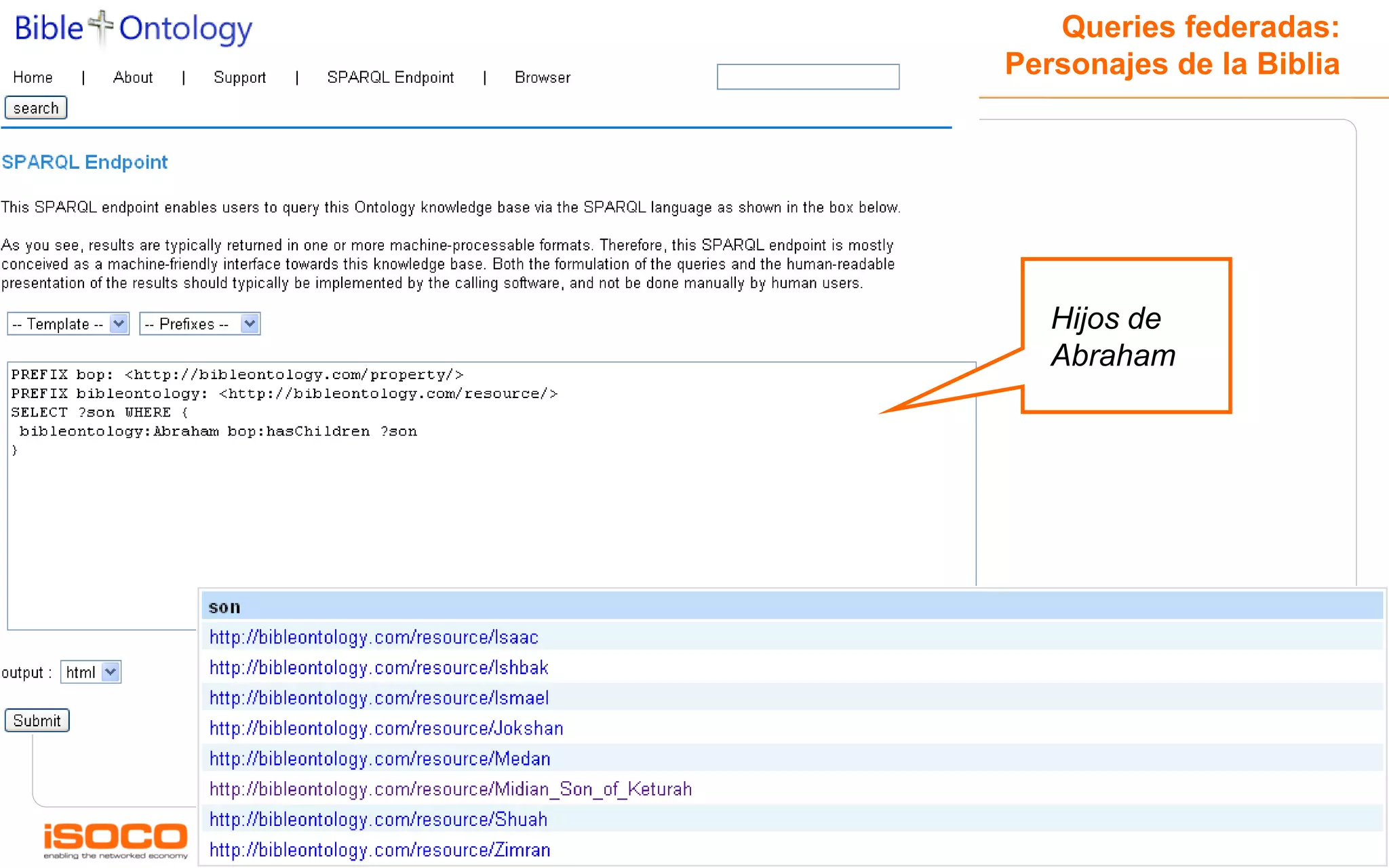
Task: Focus the search text field
Action: [808, 77]
